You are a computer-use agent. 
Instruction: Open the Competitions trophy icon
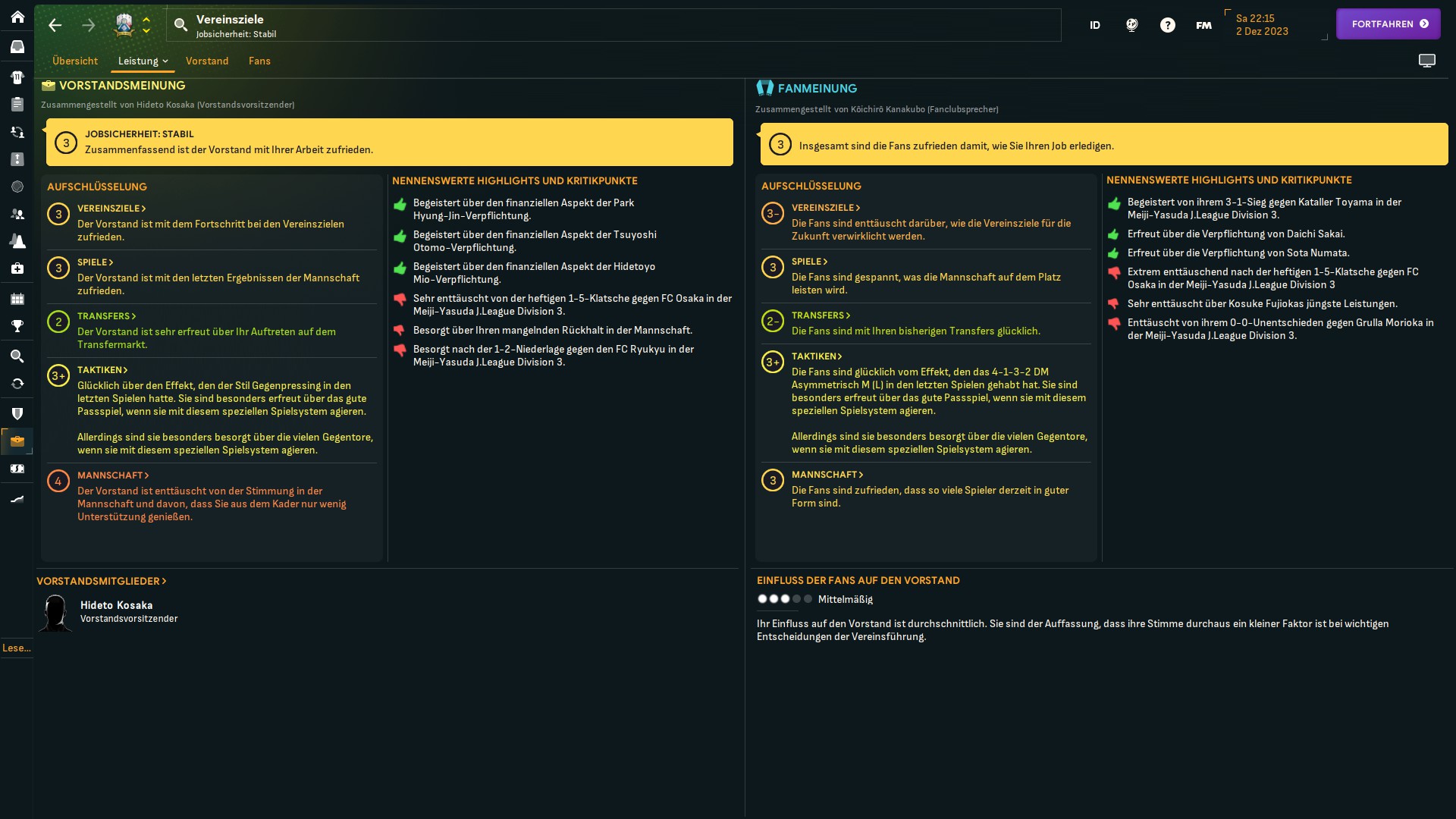pyautogui.click(x=17, y=326)
